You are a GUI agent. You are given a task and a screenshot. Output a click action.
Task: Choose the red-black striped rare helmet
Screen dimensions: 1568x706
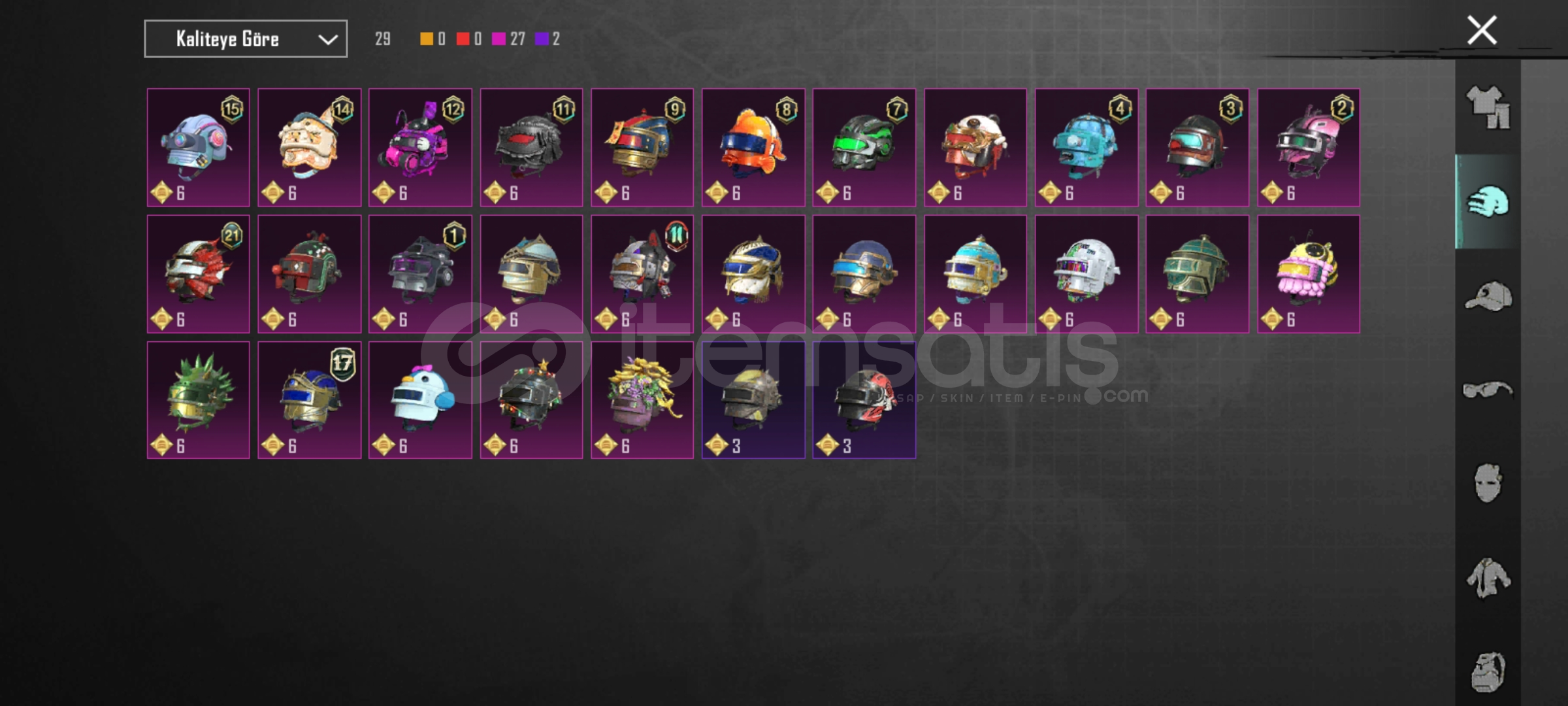point(864,400)
